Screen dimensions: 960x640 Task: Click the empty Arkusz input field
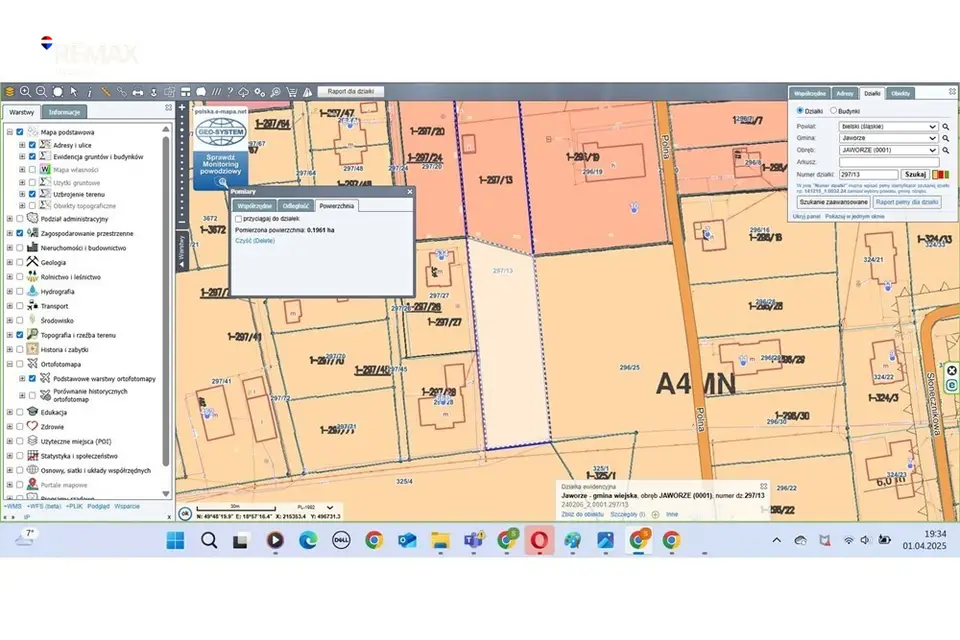888,162
